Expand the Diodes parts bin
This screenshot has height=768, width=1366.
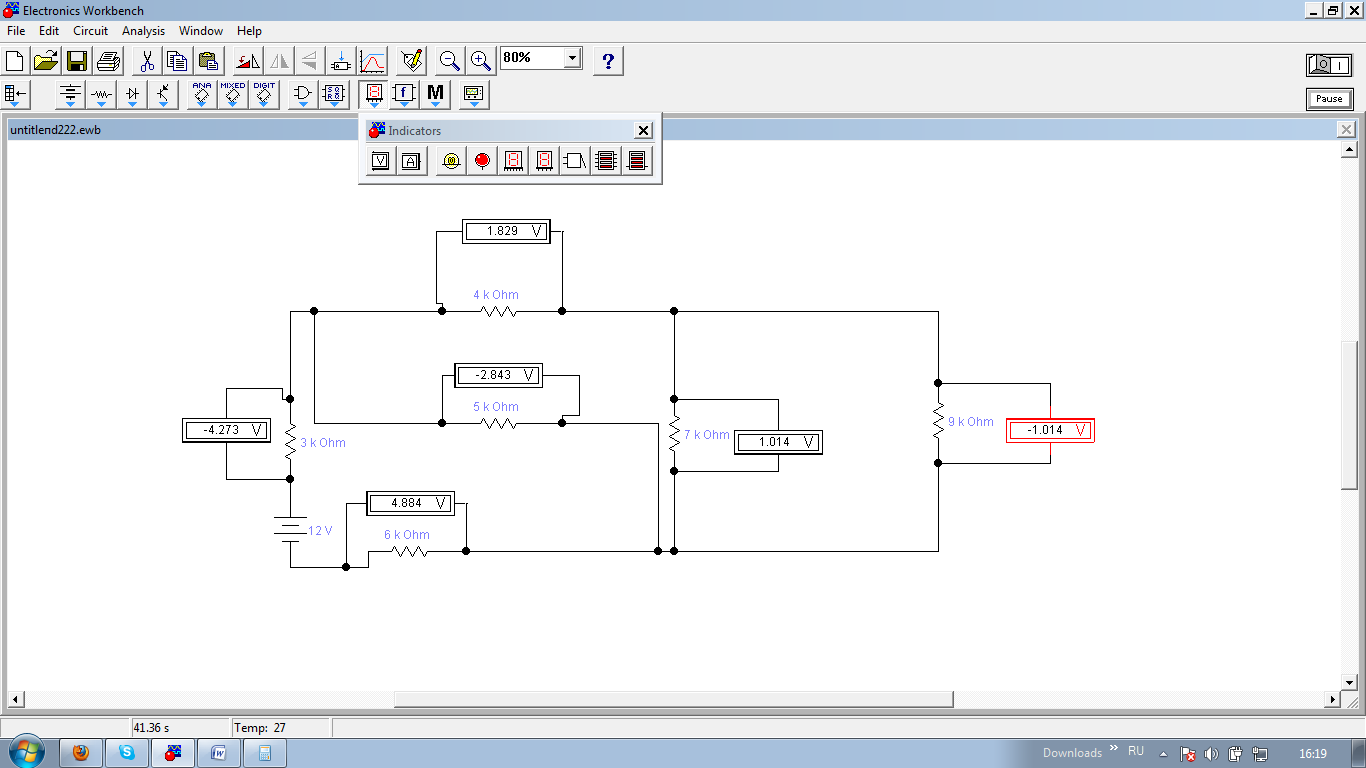click(x=132, y=95)
